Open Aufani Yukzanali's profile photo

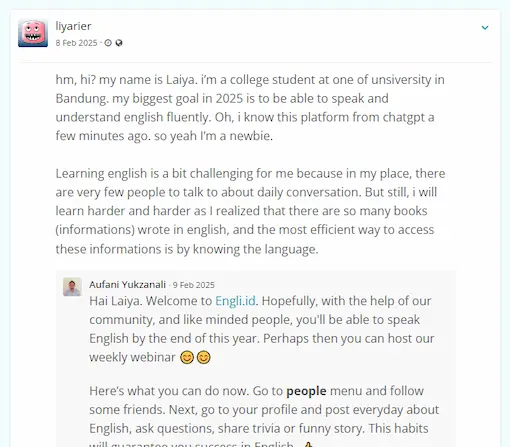(x=72, y=287)
